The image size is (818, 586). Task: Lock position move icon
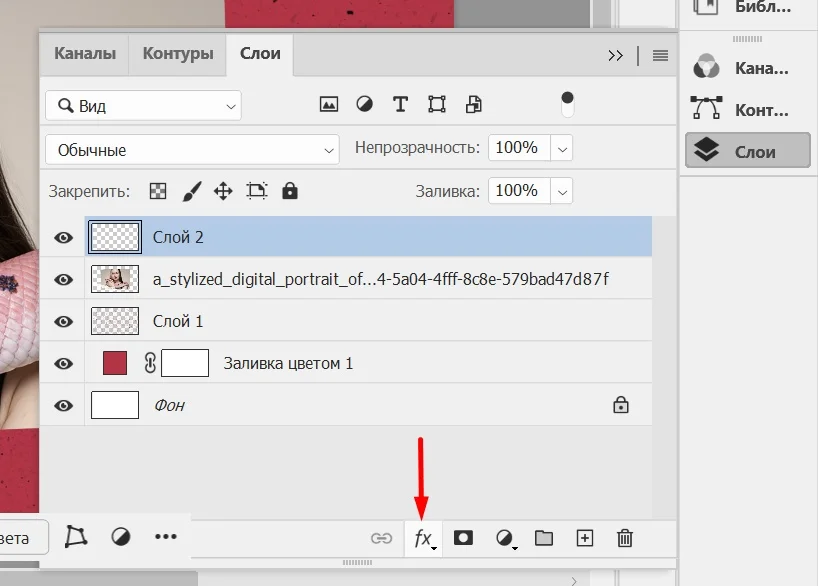click(x=223, y=192)
